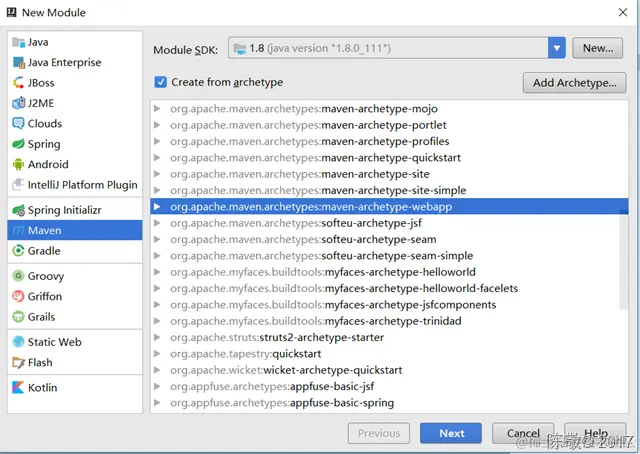The width and height of the screenshot is (640, 454).
Task: Click New... SDK button
Action: (x=598, y=48)
